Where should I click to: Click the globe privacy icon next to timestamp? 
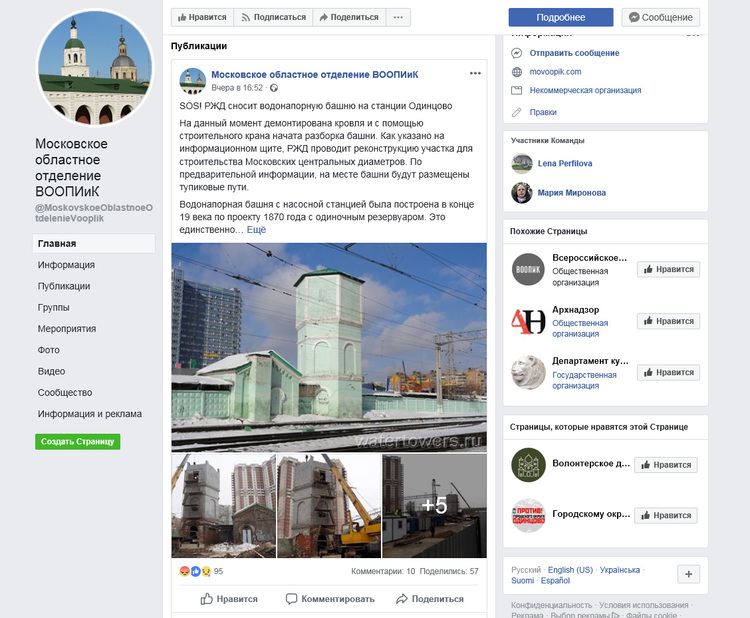(x=274, y=88)
